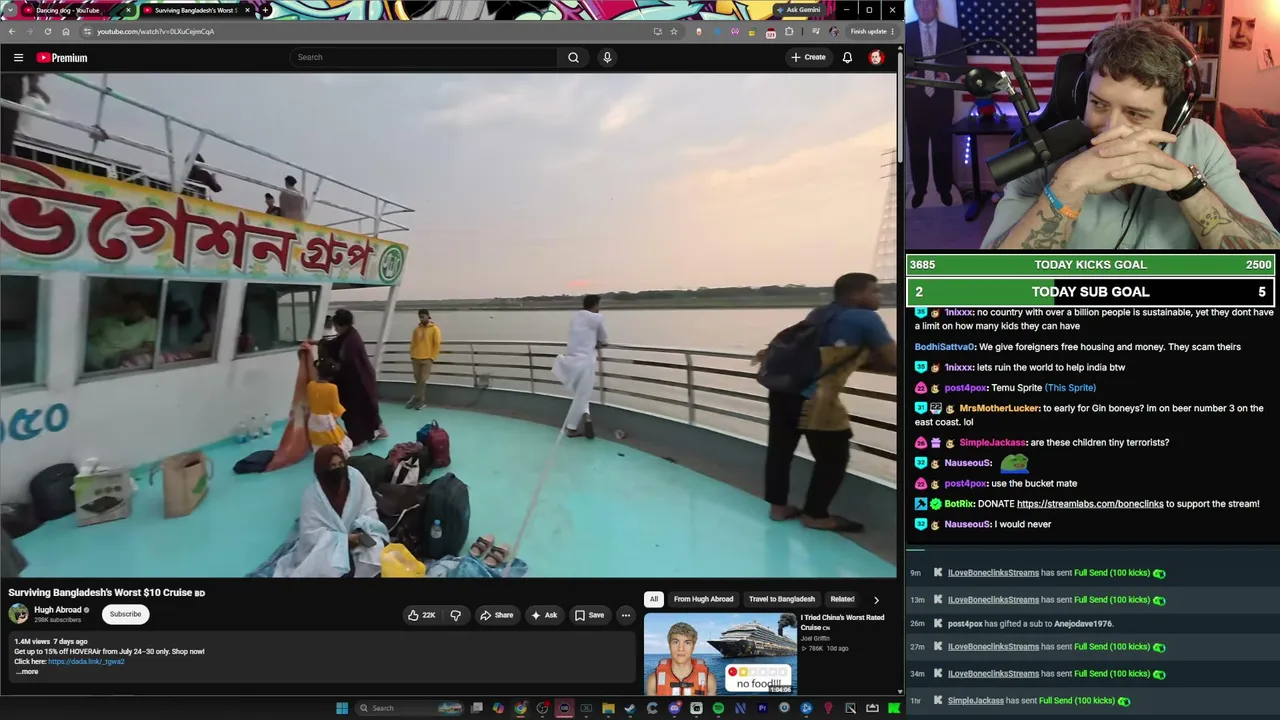Click the video player to pause

[448, 325]
